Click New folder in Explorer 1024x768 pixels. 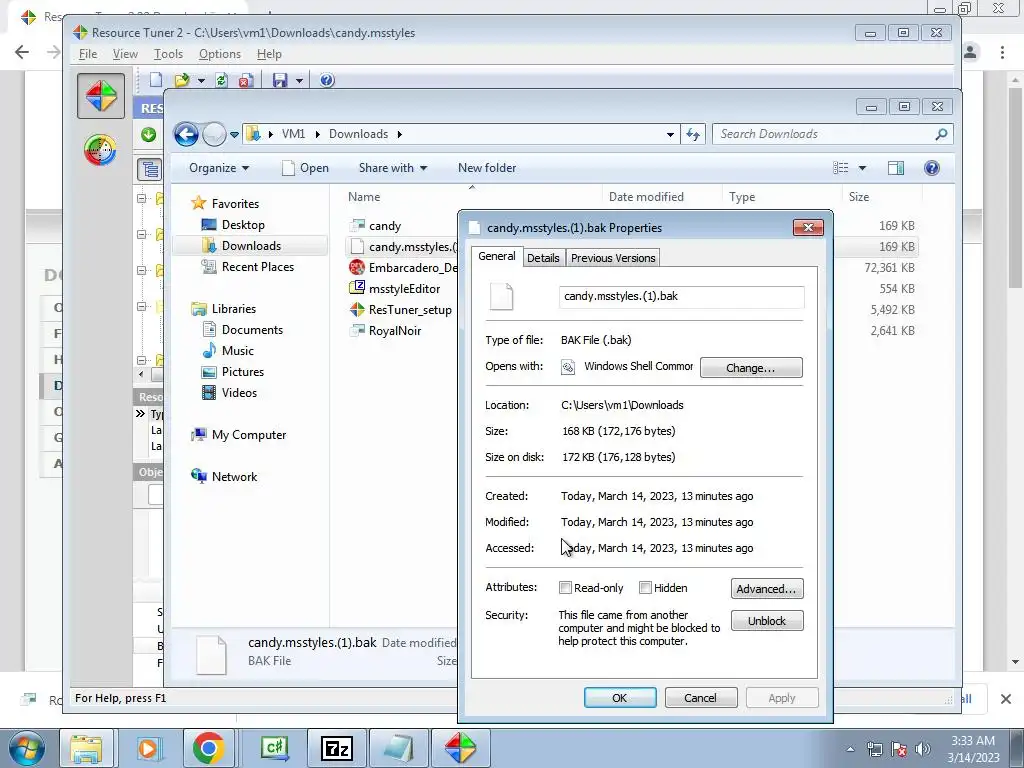pyautogui.click(x=487, y=168)
